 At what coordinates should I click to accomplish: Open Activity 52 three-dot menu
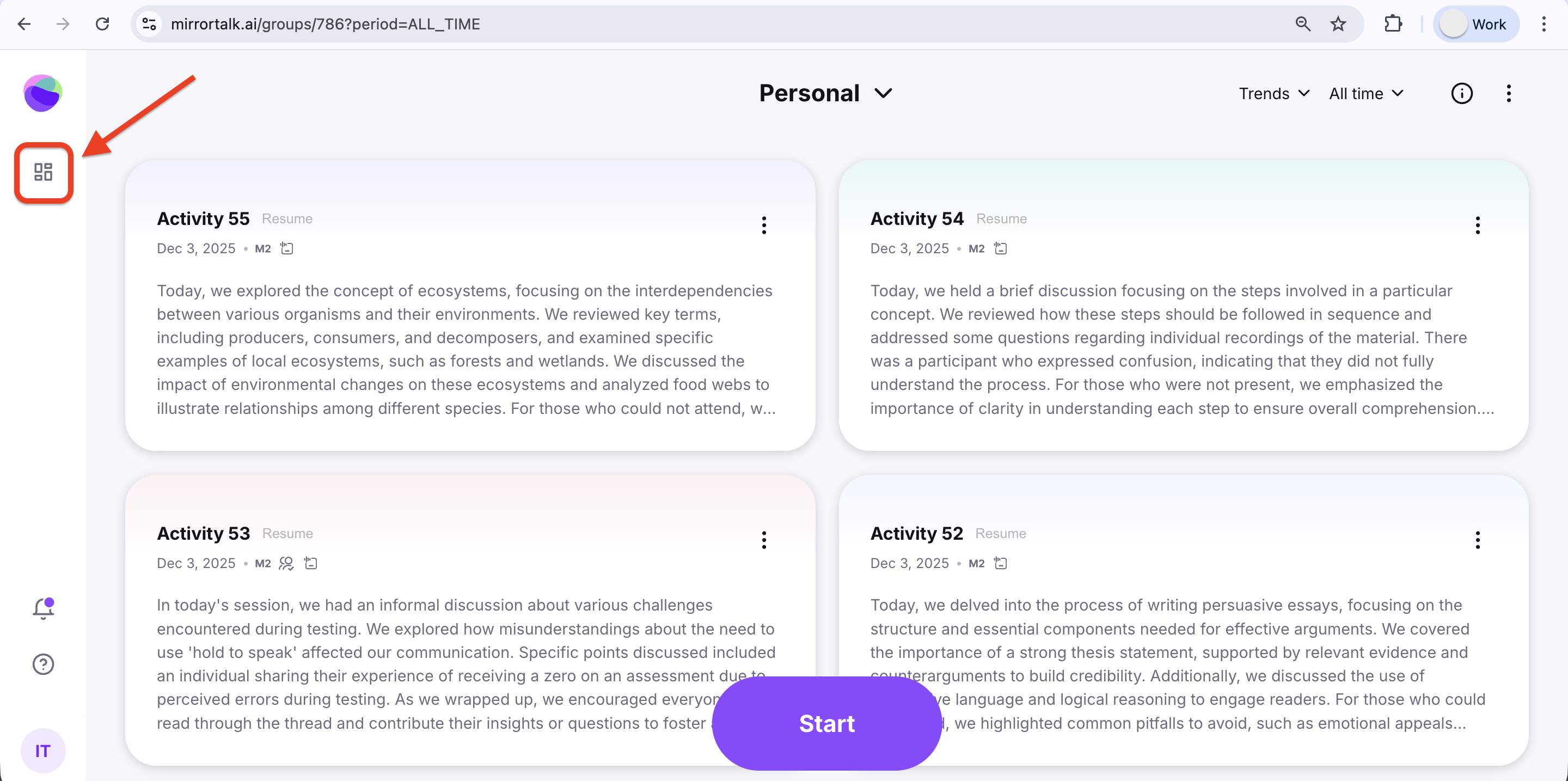1477,540
